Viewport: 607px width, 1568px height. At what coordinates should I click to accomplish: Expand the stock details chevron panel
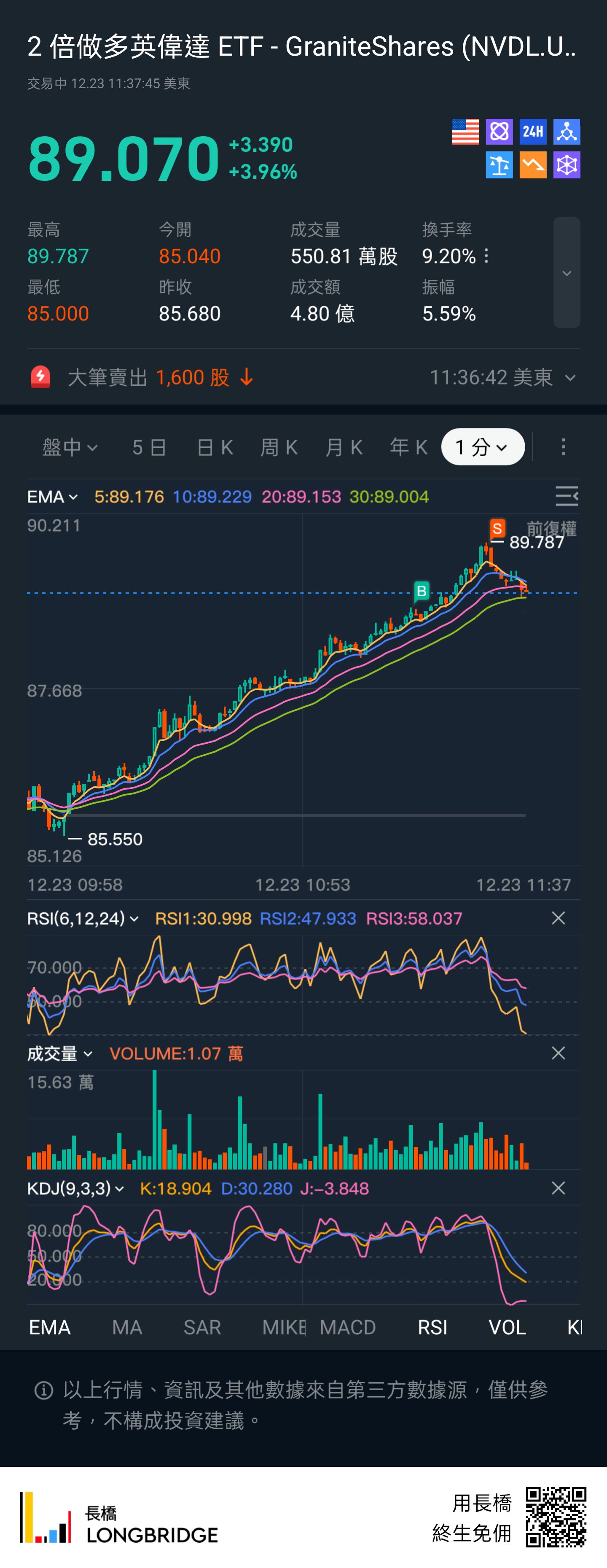pyautogui.click(x=566, y=273)
